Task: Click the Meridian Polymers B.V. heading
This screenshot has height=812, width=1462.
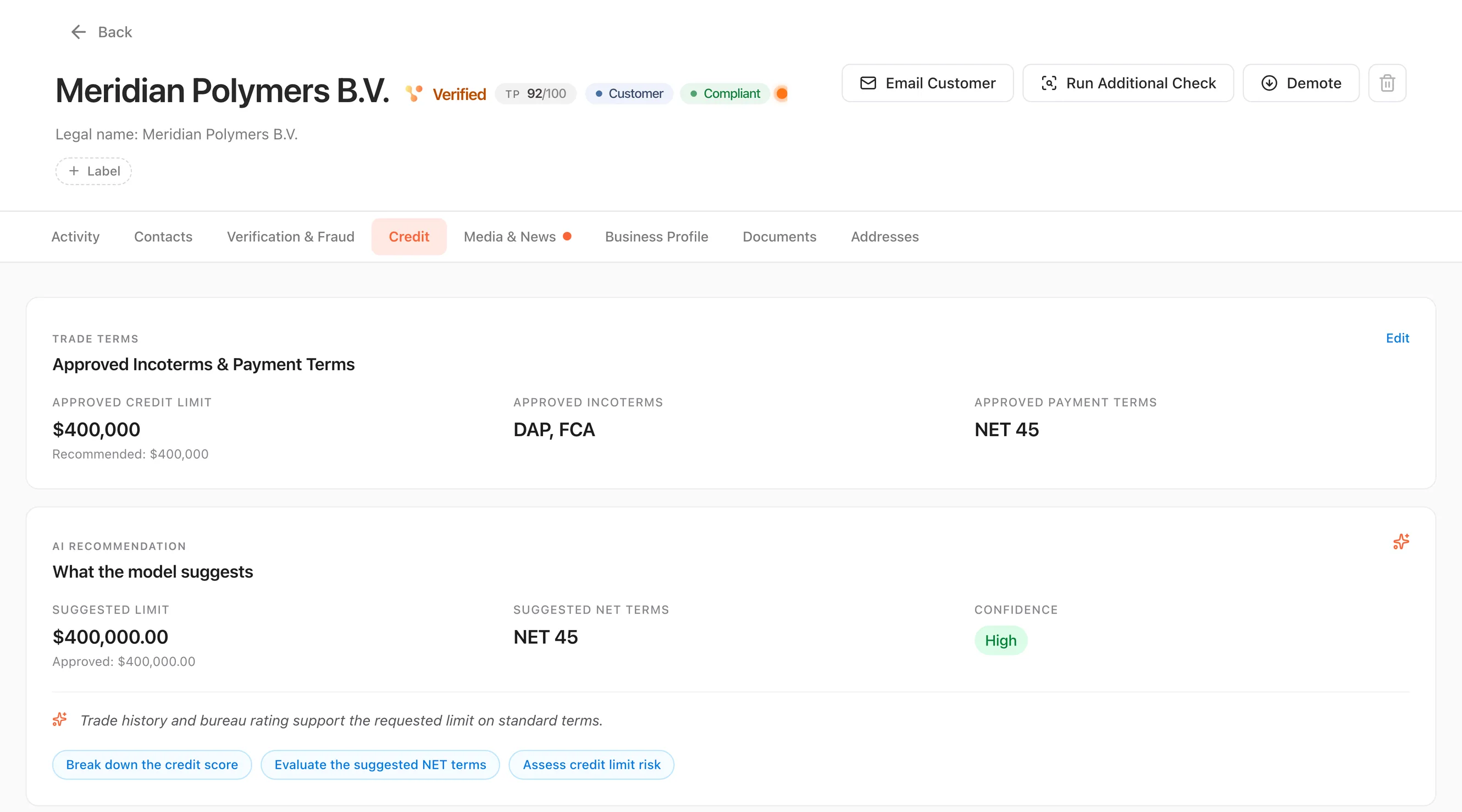Action: pyautogui.click(x=223, y=90)
